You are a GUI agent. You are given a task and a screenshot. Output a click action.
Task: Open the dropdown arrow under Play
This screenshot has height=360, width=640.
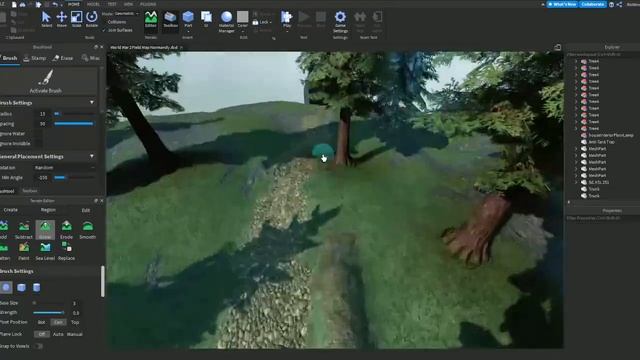pos(287,31)
